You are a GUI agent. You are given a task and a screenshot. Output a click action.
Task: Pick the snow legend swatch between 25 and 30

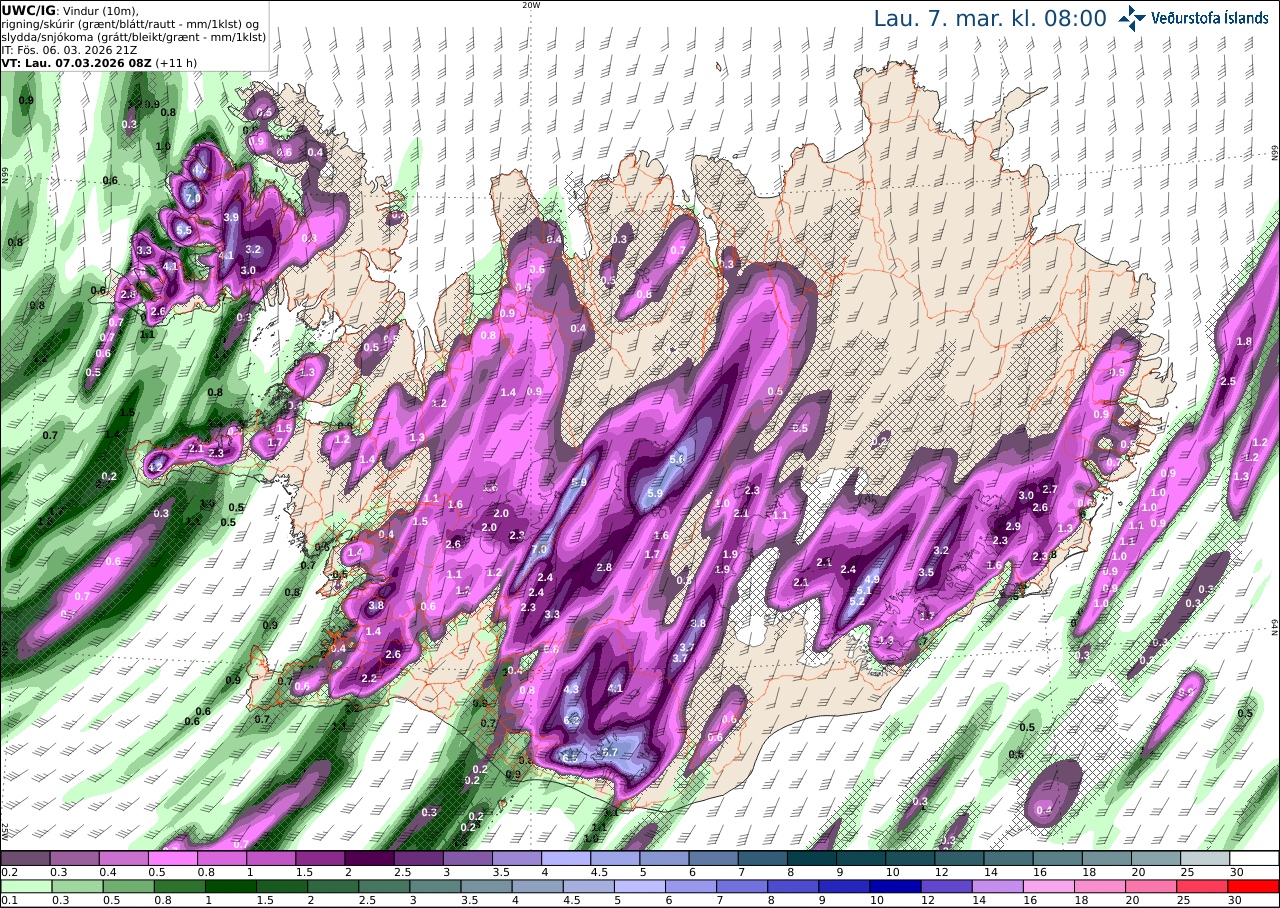coord(1205,858)
